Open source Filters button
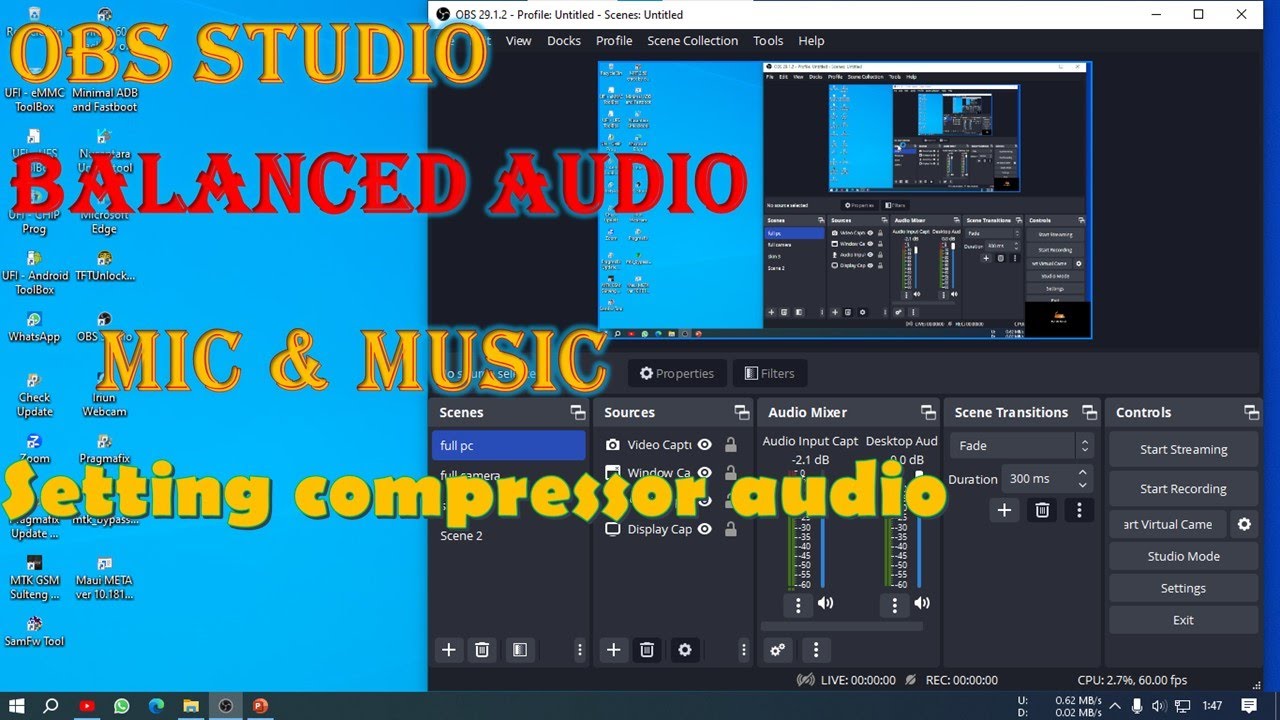1280x720 pixels. pos(770,373)
